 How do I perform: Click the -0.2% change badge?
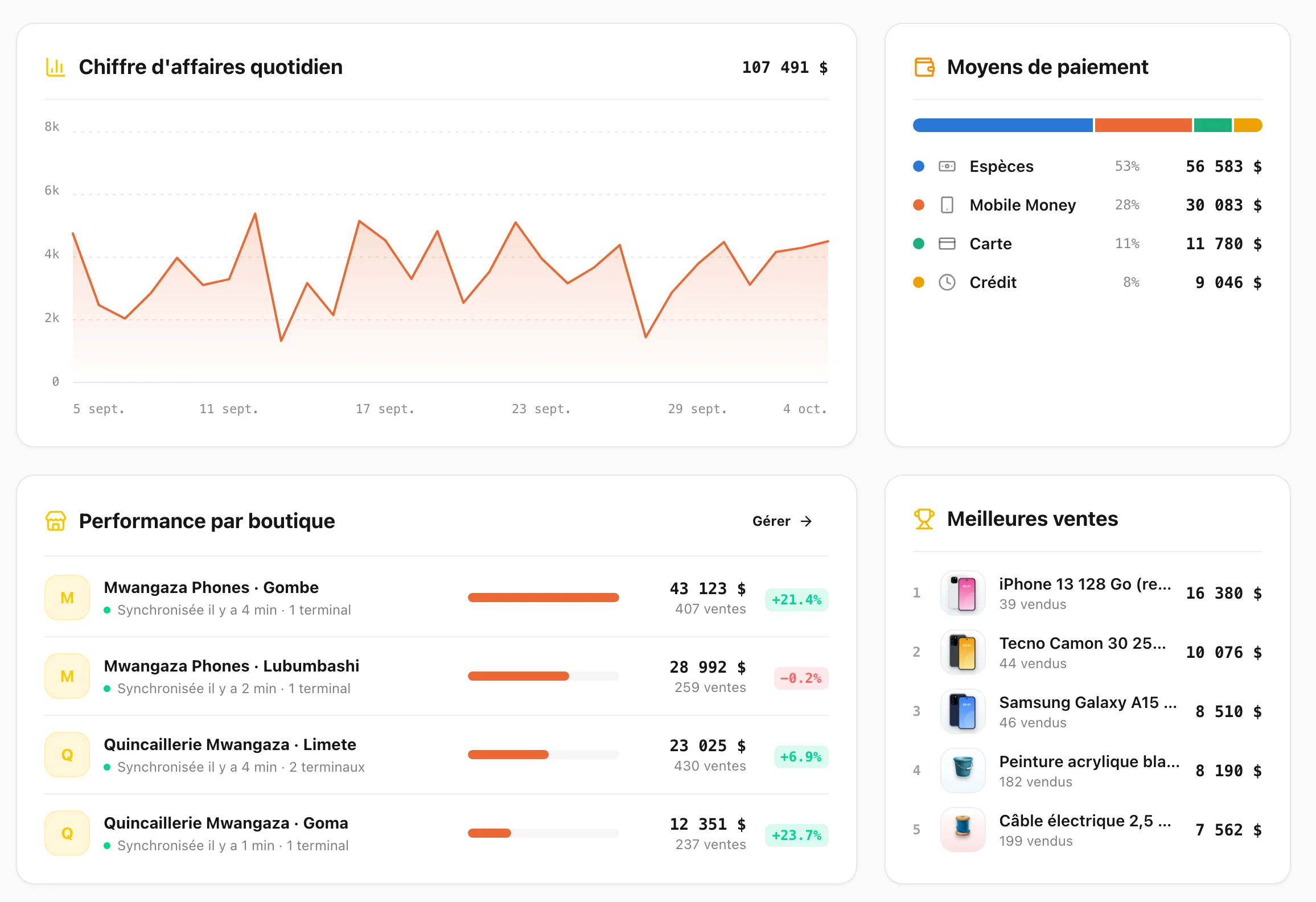tap(801, 678)
